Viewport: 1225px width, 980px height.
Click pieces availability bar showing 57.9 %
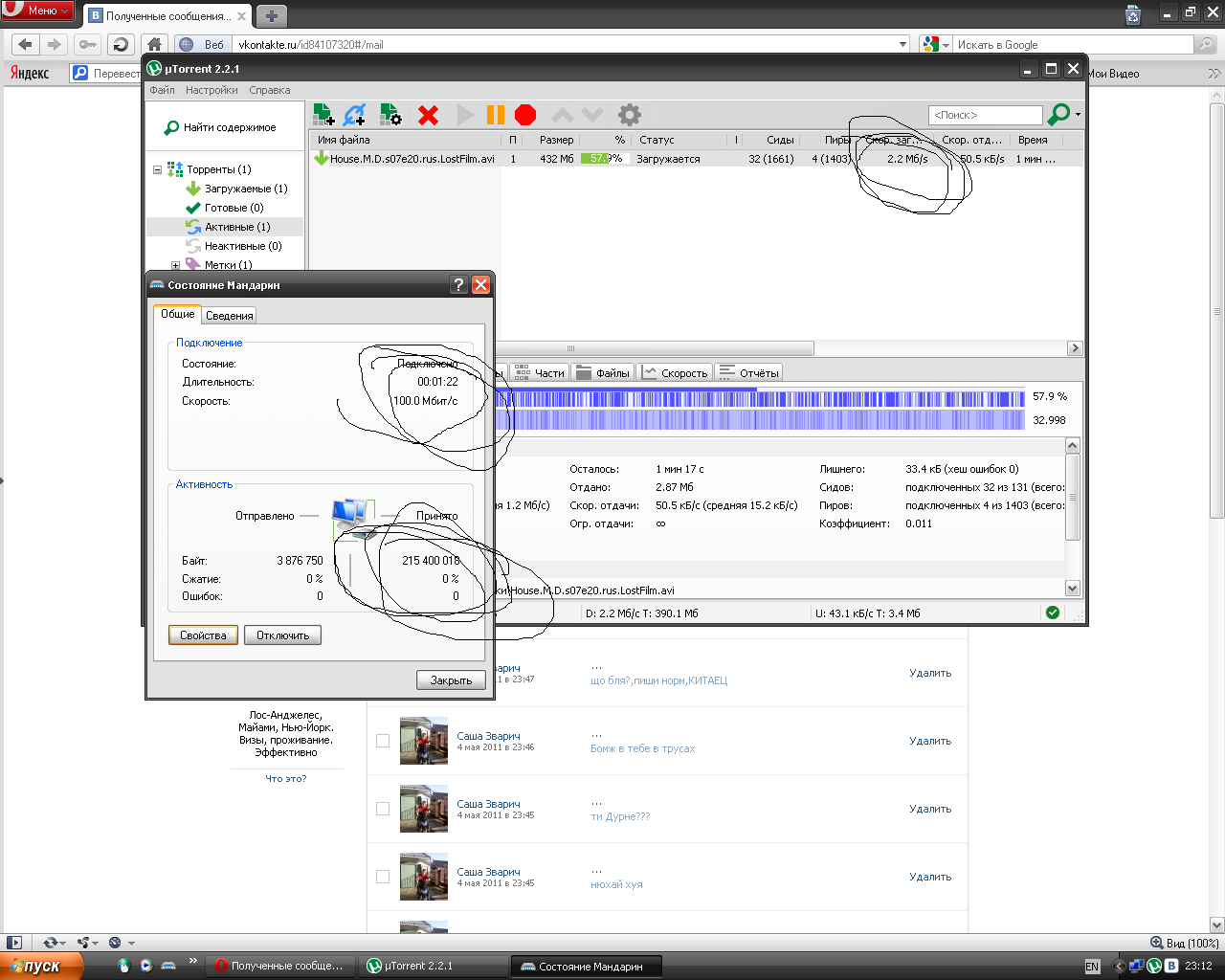(761, 397)
